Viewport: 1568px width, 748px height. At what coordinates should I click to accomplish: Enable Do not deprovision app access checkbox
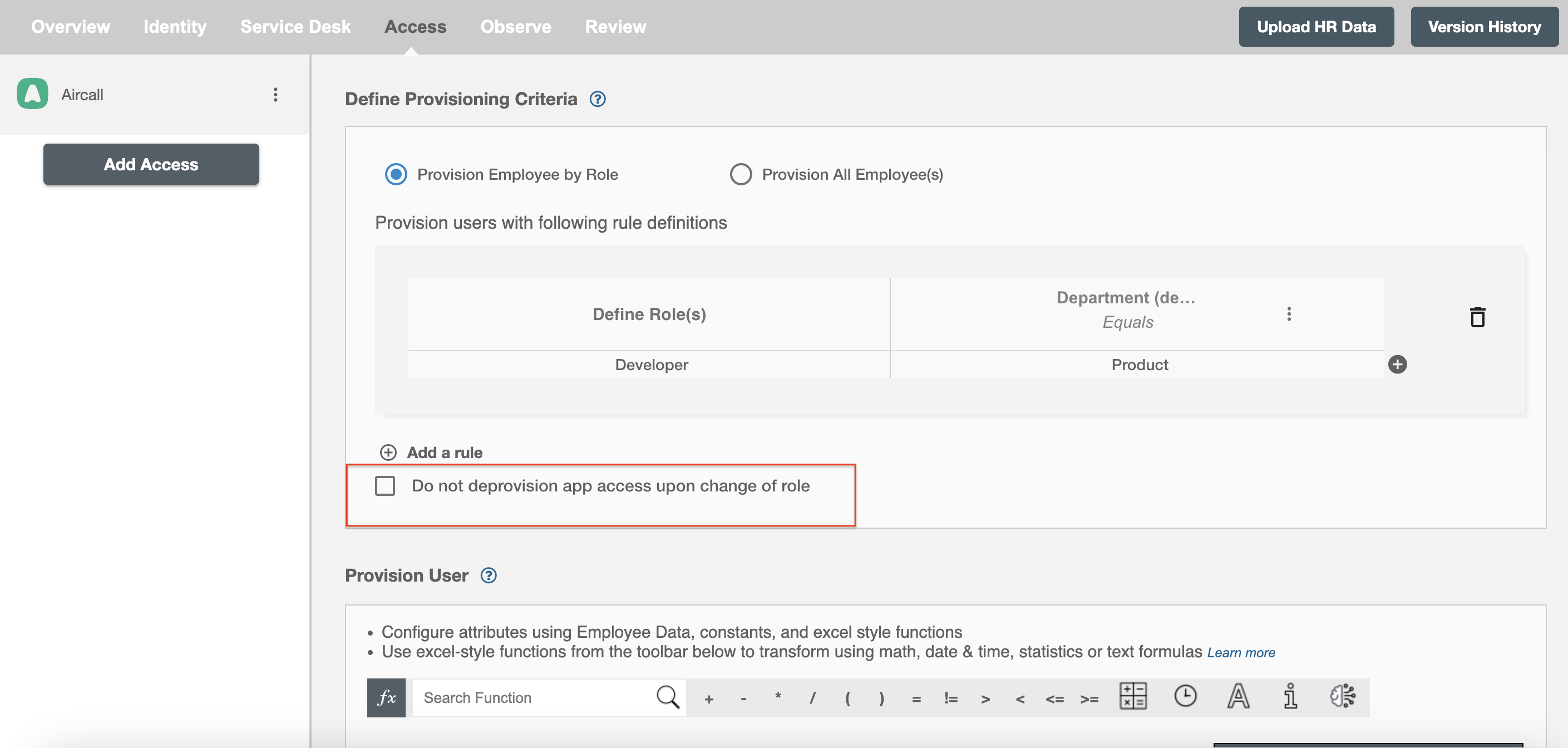pos(385,486)
